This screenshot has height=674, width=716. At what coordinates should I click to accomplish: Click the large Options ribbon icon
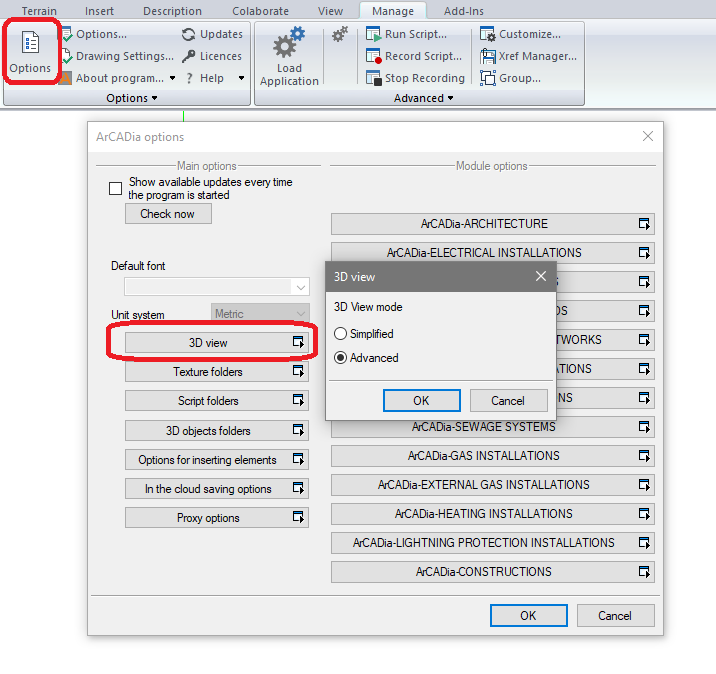pyautogui.click(x=30, y=43)
